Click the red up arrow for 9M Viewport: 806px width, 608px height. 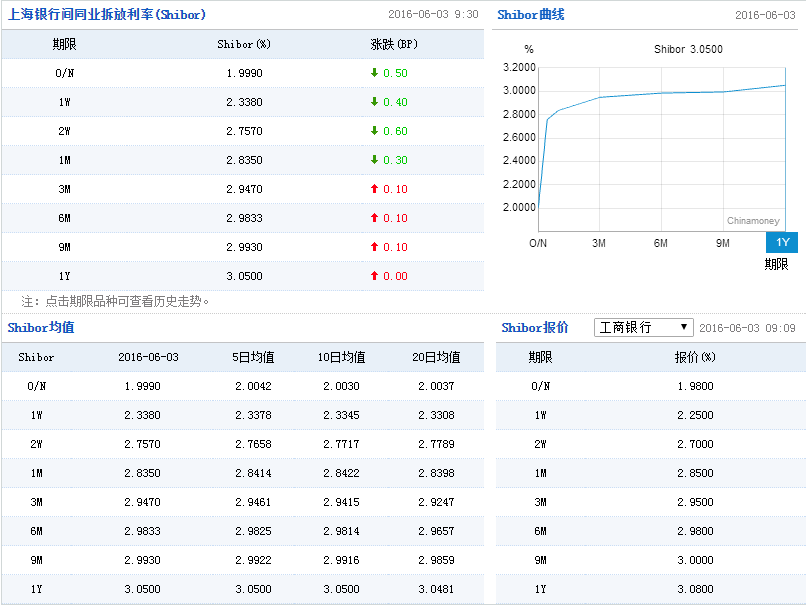[375, 247]
